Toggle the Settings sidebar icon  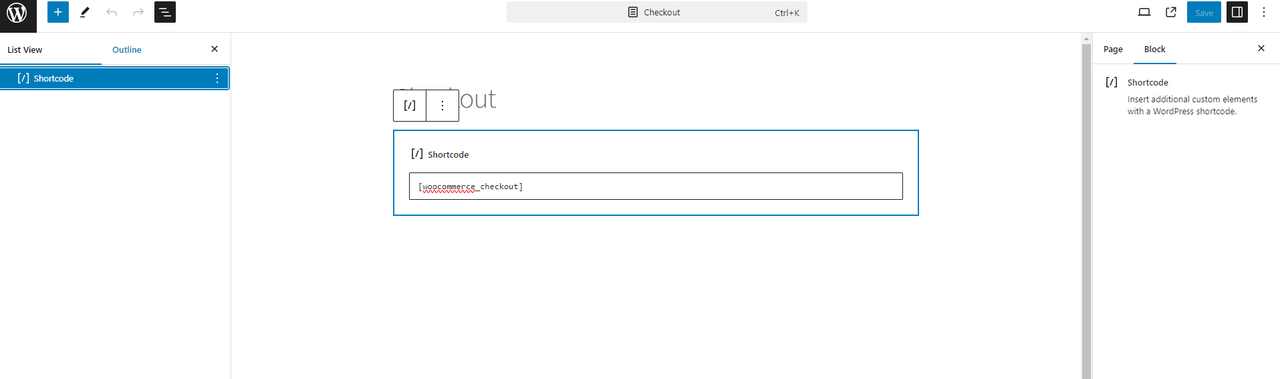1237,13
